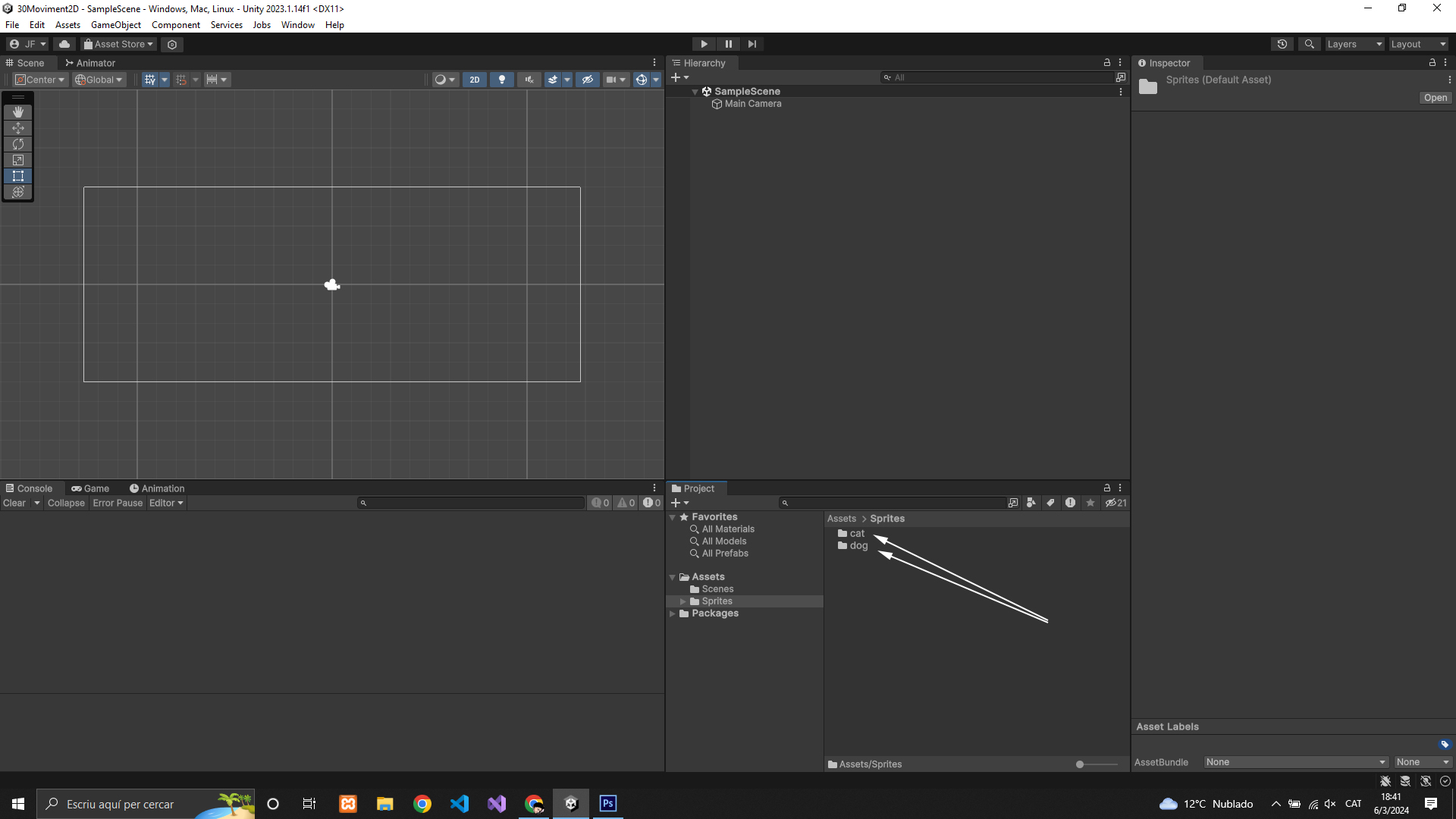This screenshot has width=1456, height=819.
Task: Toggle scene lighting bulb button
Action: pyautogui.click(x=501, y=80)
